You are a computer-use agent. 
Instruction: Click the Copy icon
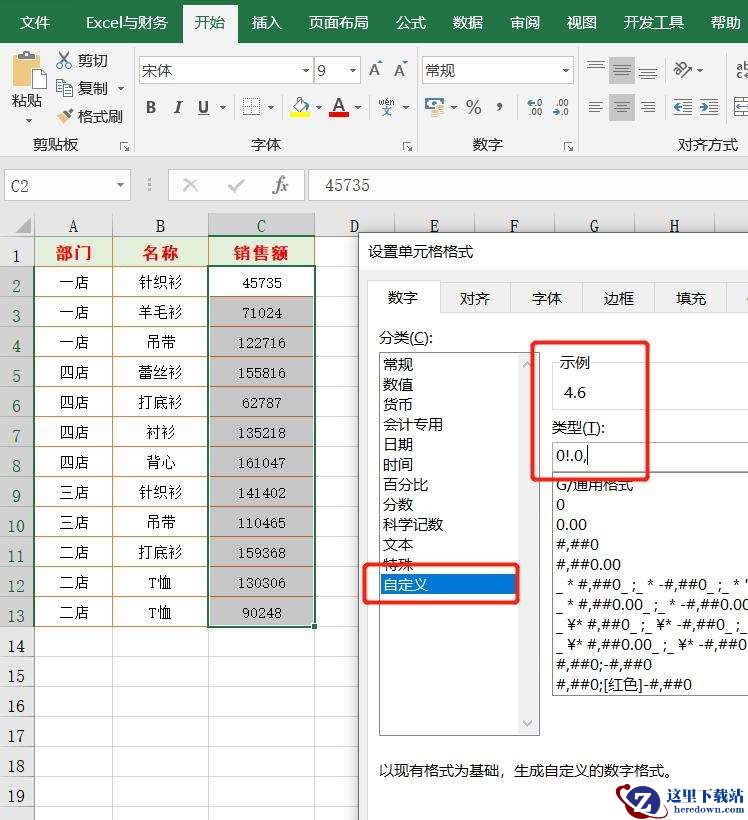click(x=64, y=88)
